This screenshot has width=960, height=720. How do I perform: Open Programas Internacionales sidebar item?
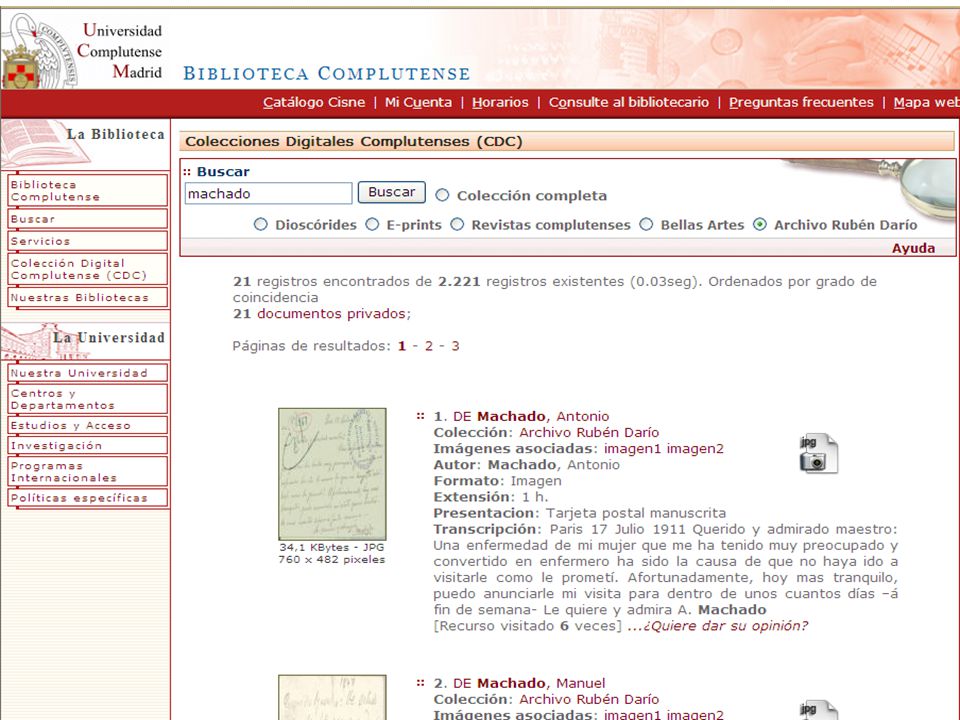tap(88, 471)
